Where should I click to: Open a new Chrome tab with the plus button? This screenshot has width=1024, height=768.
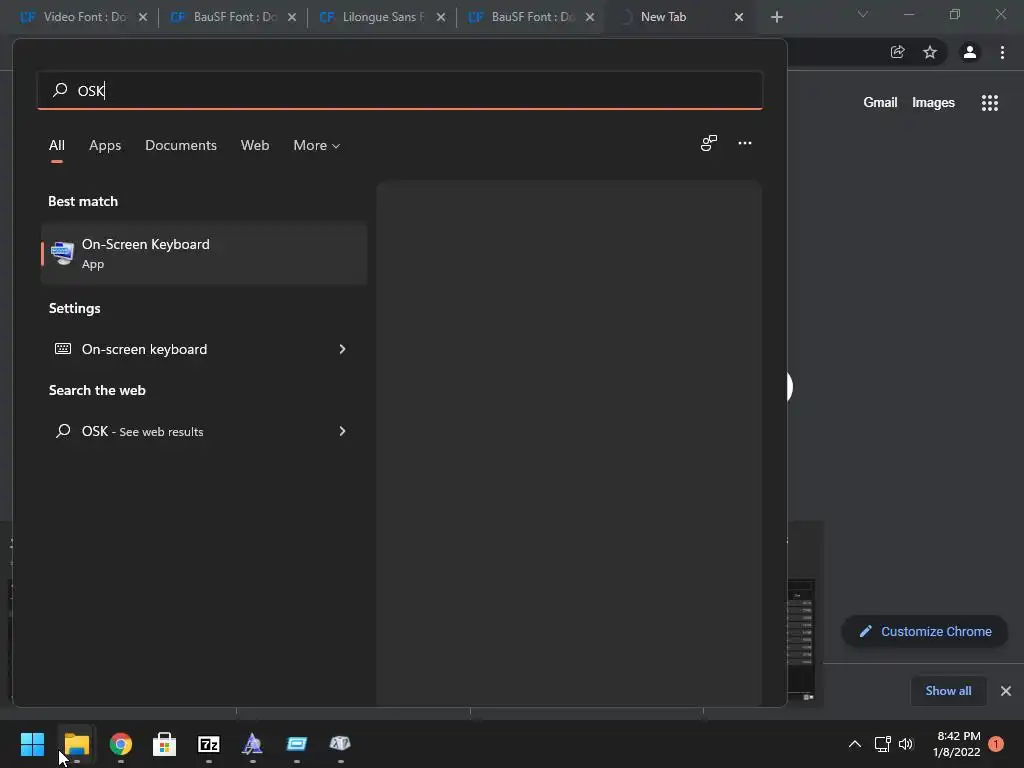[x=776, y=17]
